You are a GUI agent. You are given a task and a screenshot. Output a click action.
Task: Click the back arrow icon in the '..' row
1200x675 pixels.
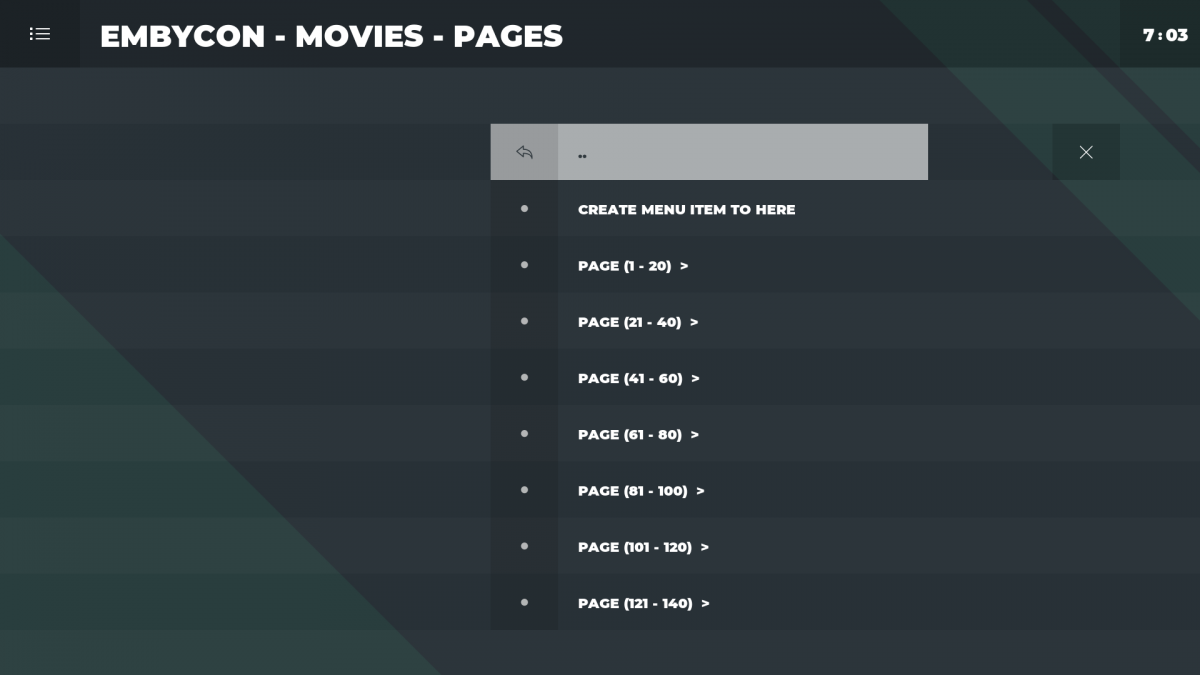[x=524, y=152]
